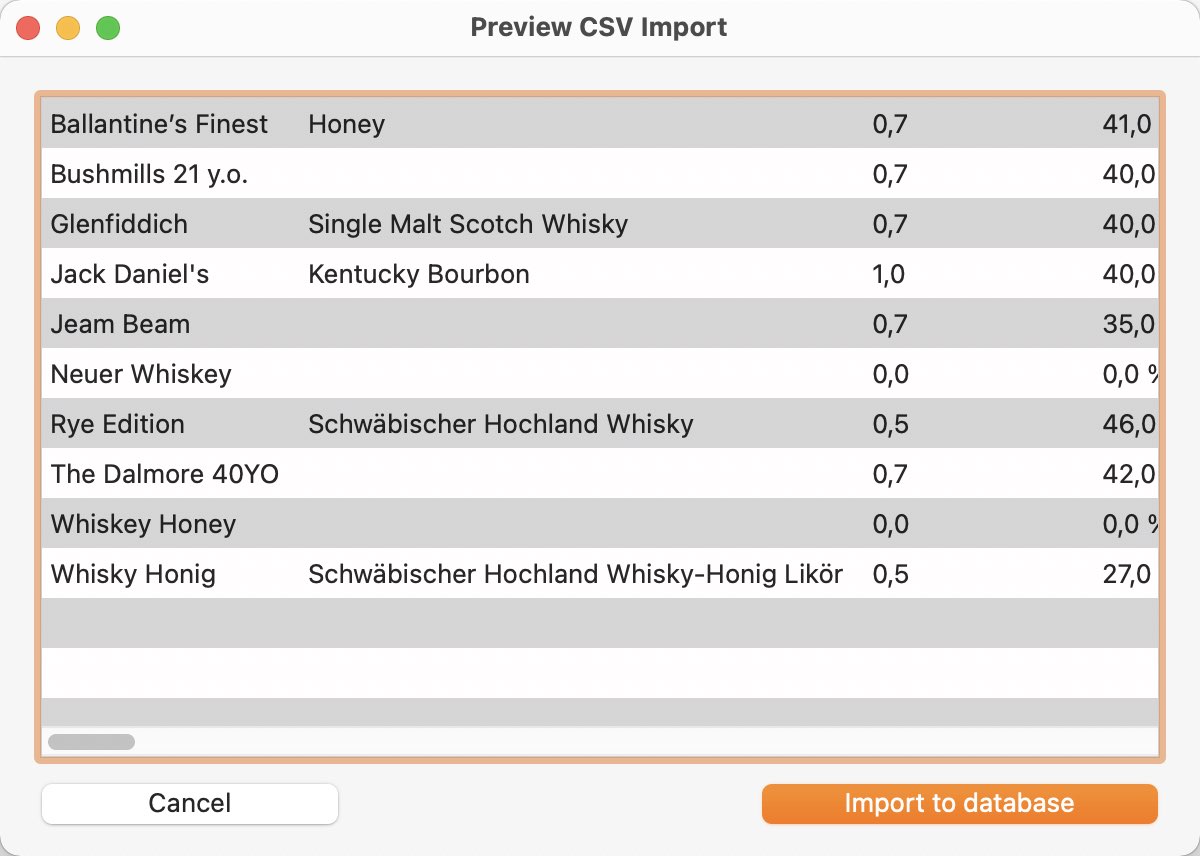Click the horizontal scrollbar thumb
This screenshot has height=856, width=1200.
[x=91, y=742]
